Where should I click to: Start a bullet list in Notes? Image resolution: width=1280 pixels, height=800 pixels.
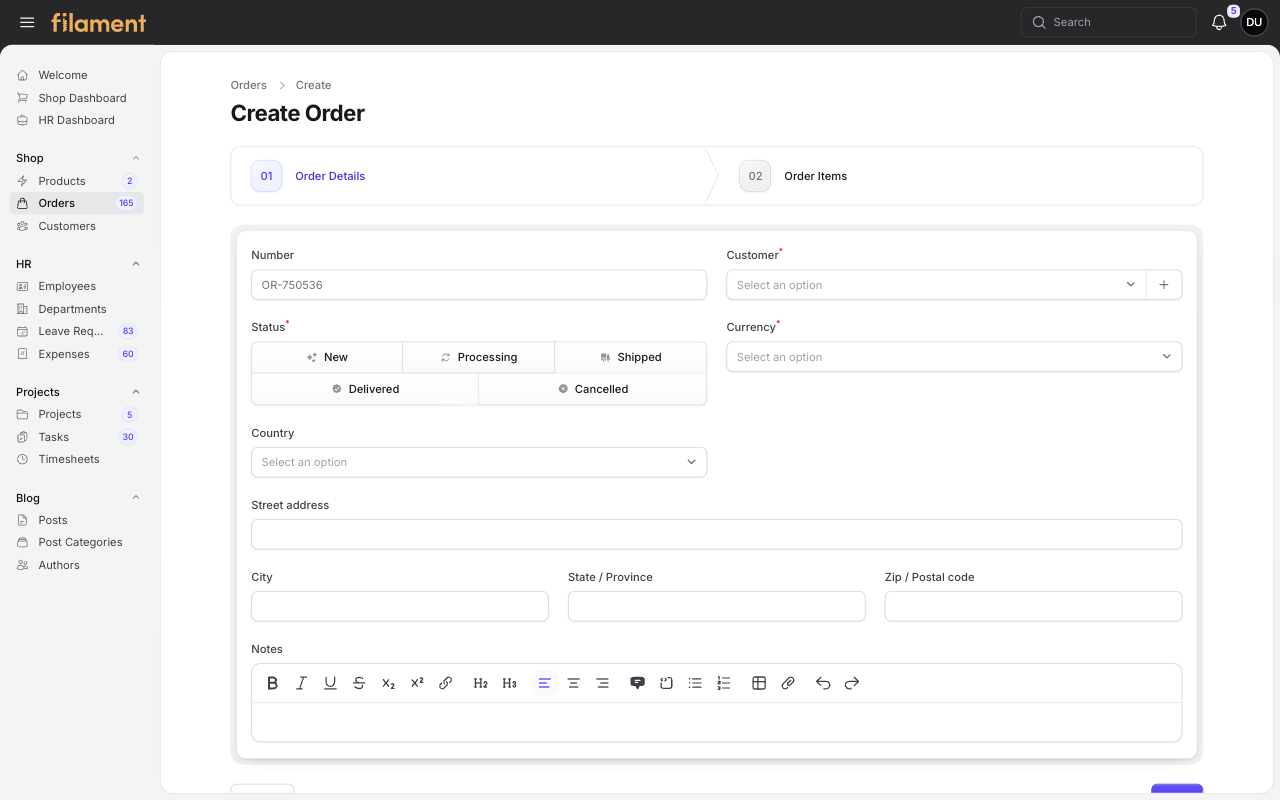point(695,683)
